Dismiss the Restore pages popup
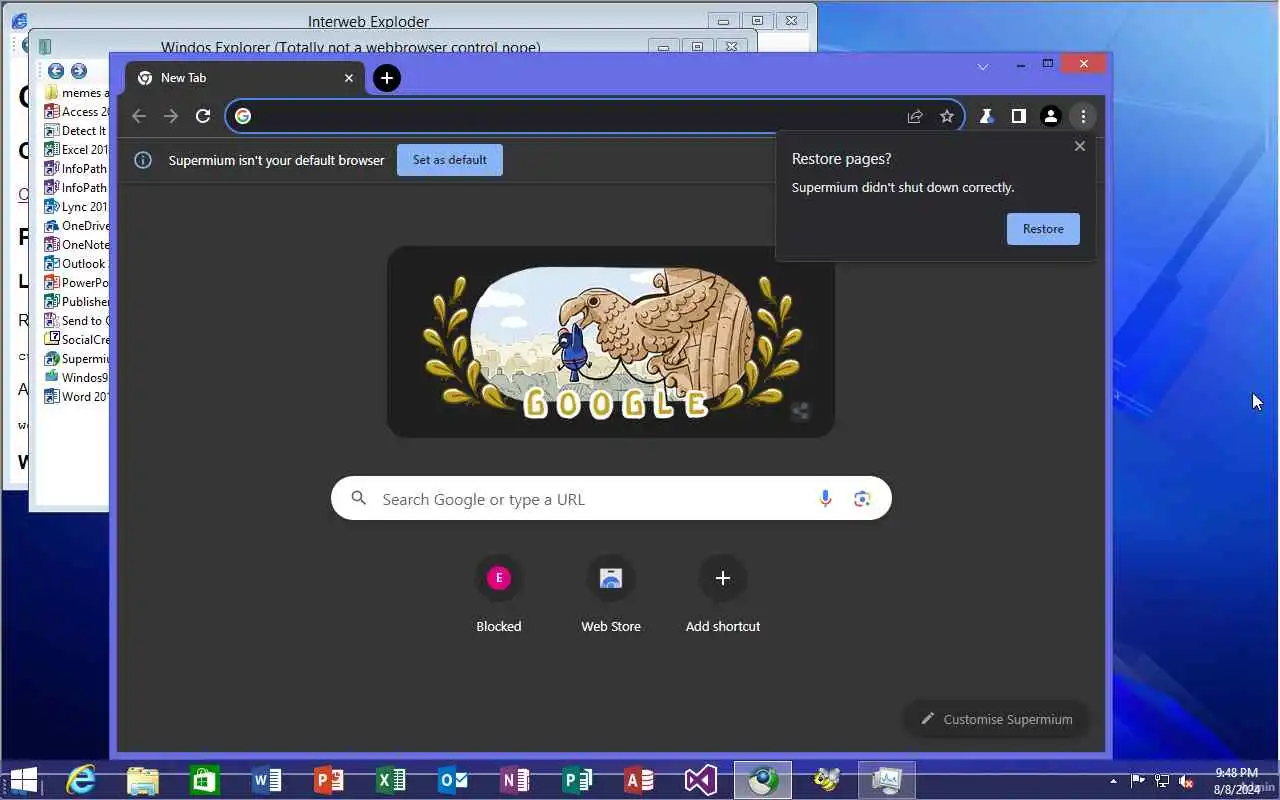 [x=1079, y=146]
